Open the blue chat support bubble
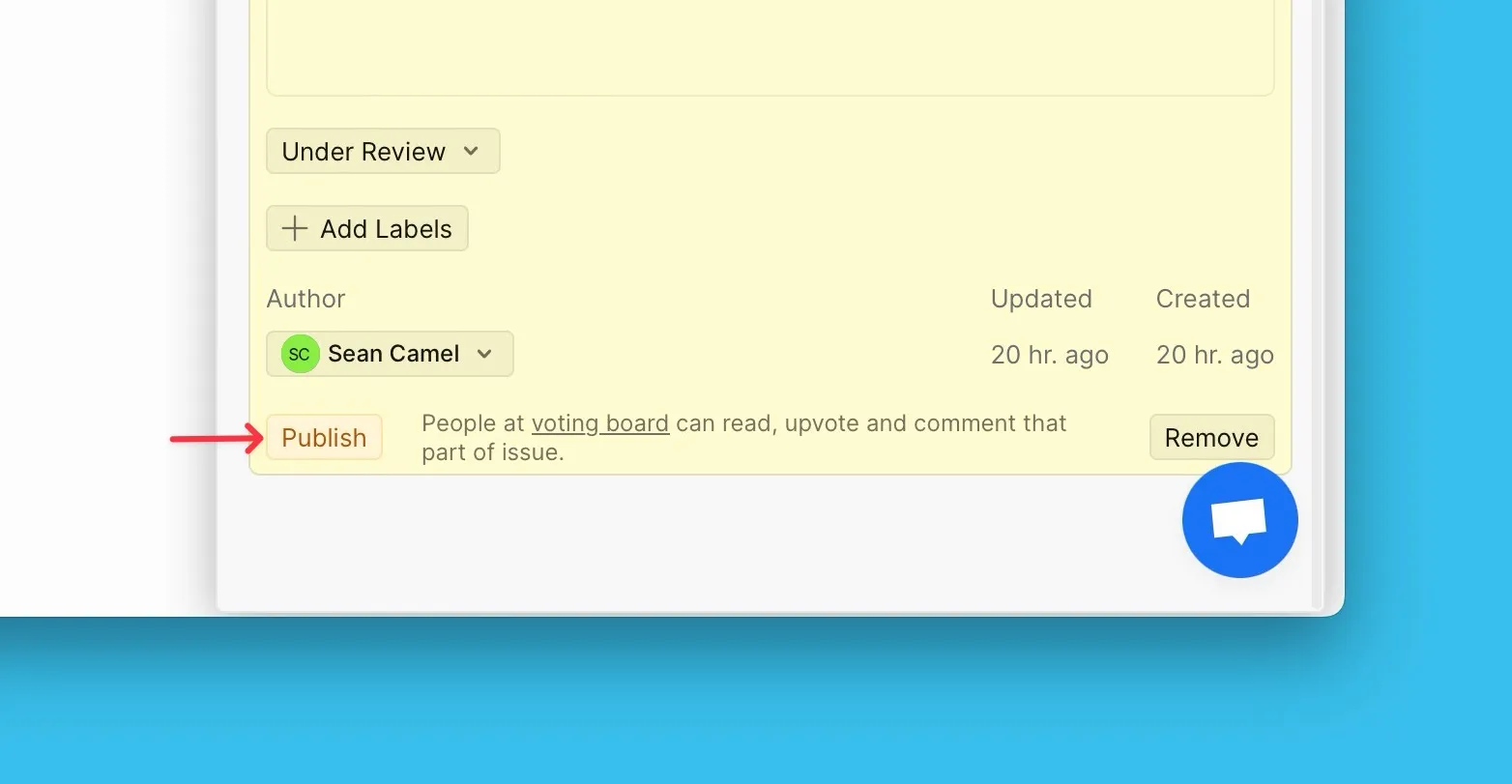The image size is (1512, 784). pyautogui.click(x=1239, y=520)
